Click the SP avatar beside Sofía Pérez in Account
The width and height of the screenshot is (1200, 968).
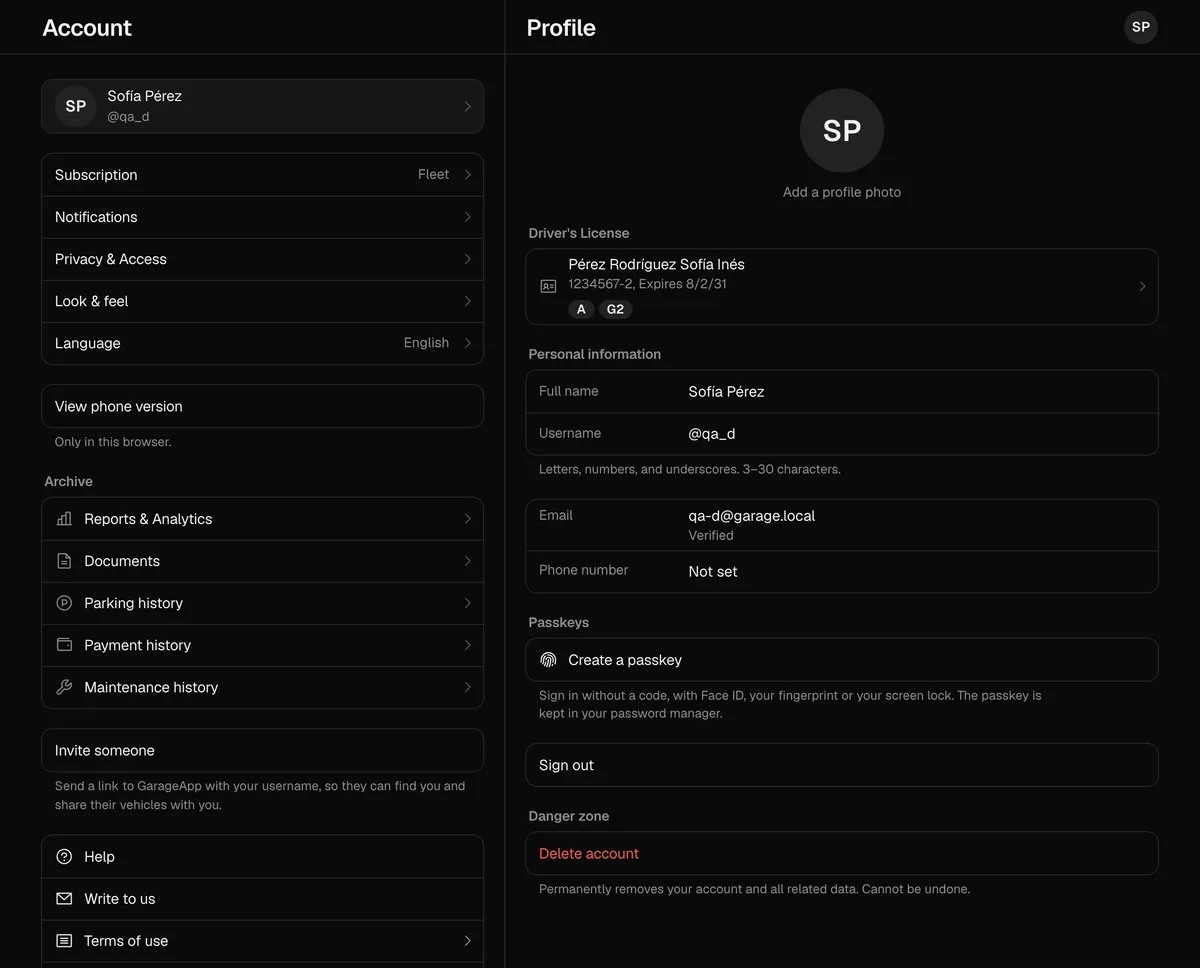(x=76, y=106)
